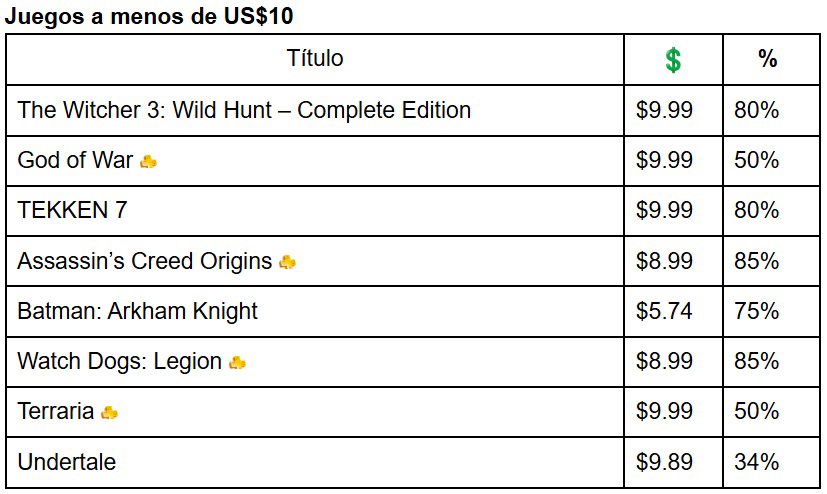Screen dimensions: 827x494
Task: Select Batman: Arkham Knight title
Action: point(137,311)
